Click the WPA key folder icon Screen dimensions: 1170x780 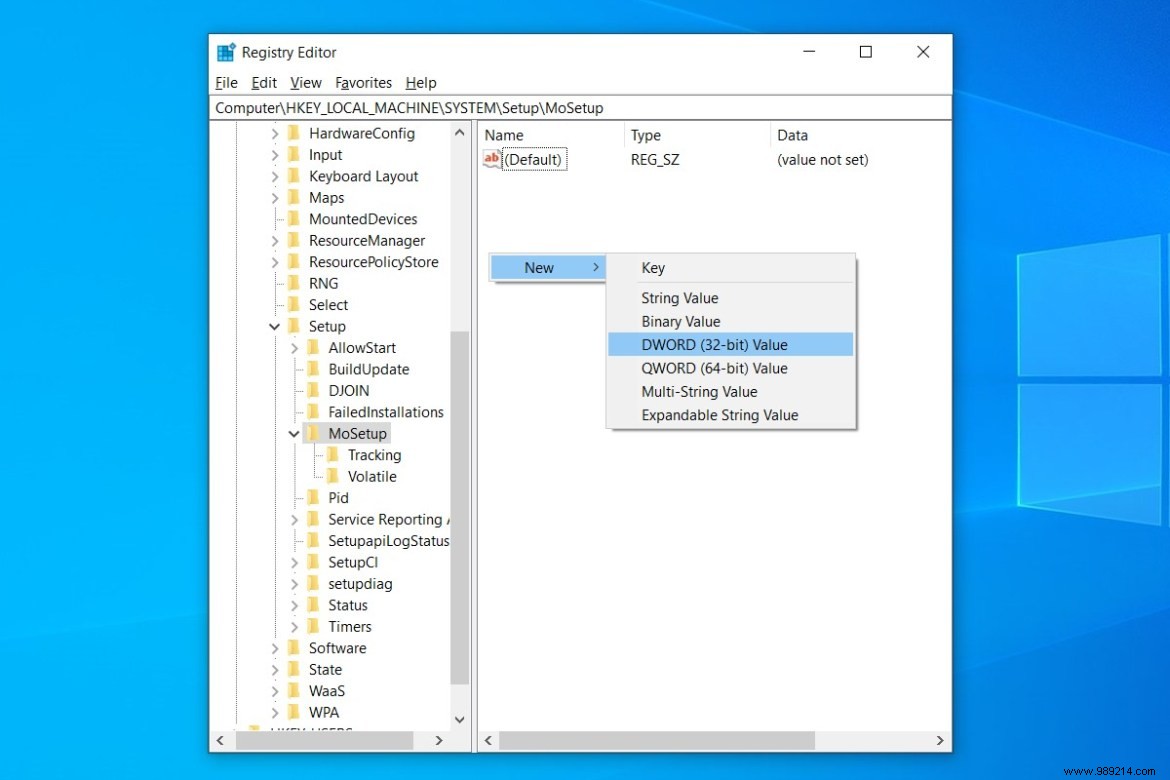point(294,712)
